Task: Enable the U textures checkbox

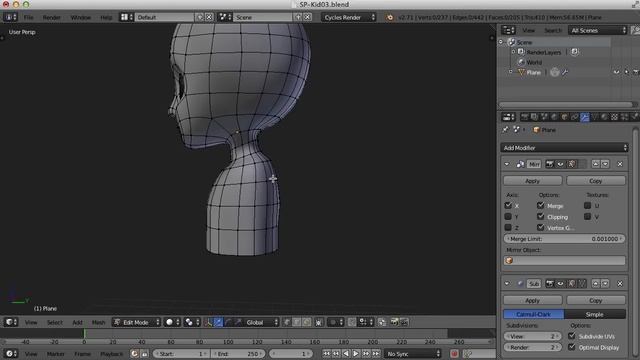Action: click(587, 205)
